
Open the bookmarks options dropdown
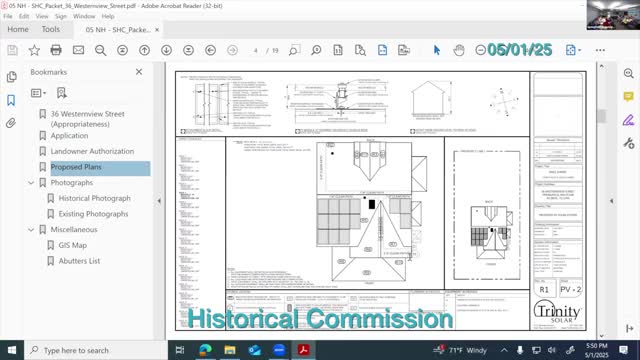point(38,93)
